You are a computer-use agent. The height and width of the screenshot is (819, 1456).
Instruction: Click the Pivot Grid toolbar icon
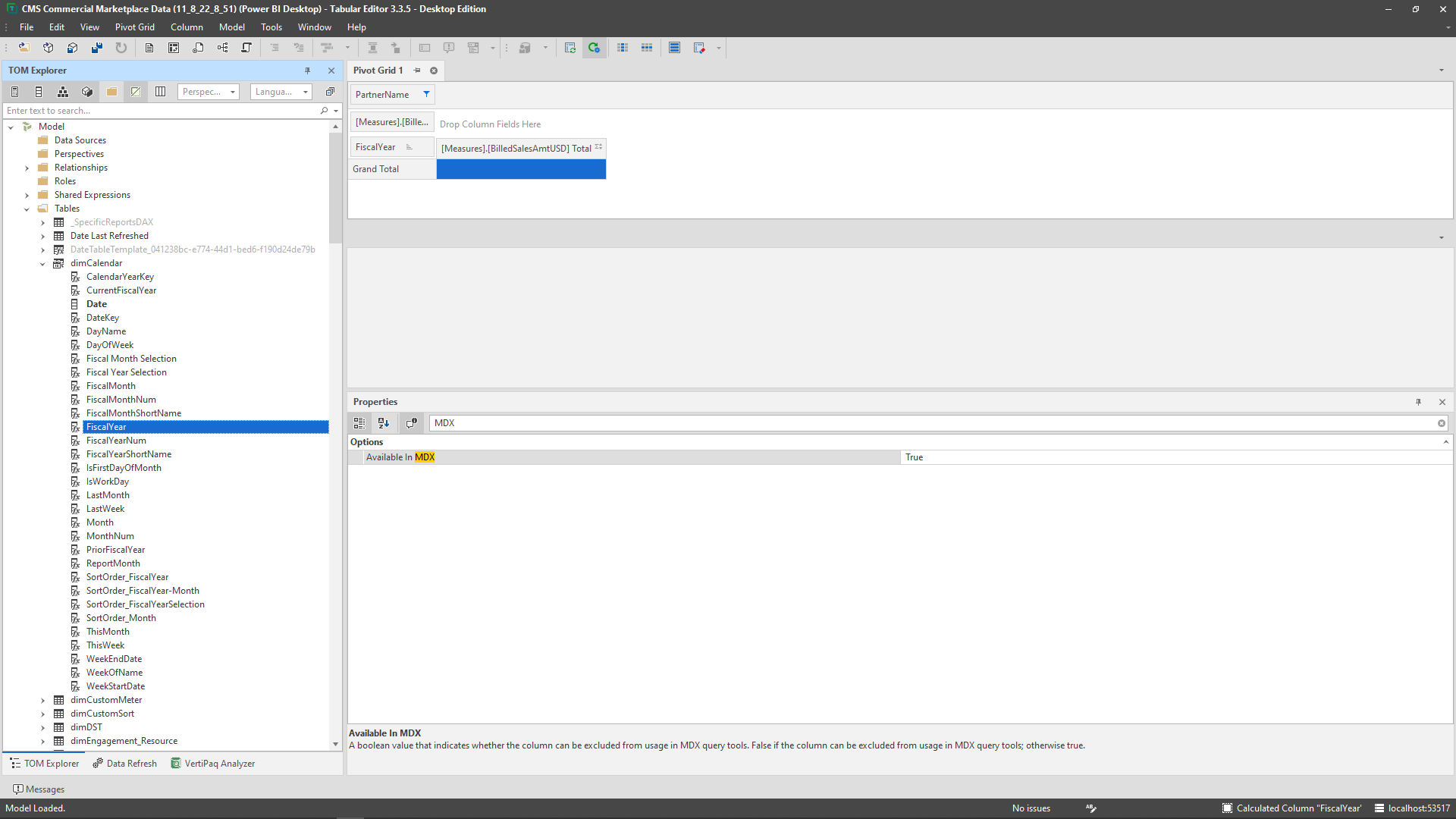(174, 47)
